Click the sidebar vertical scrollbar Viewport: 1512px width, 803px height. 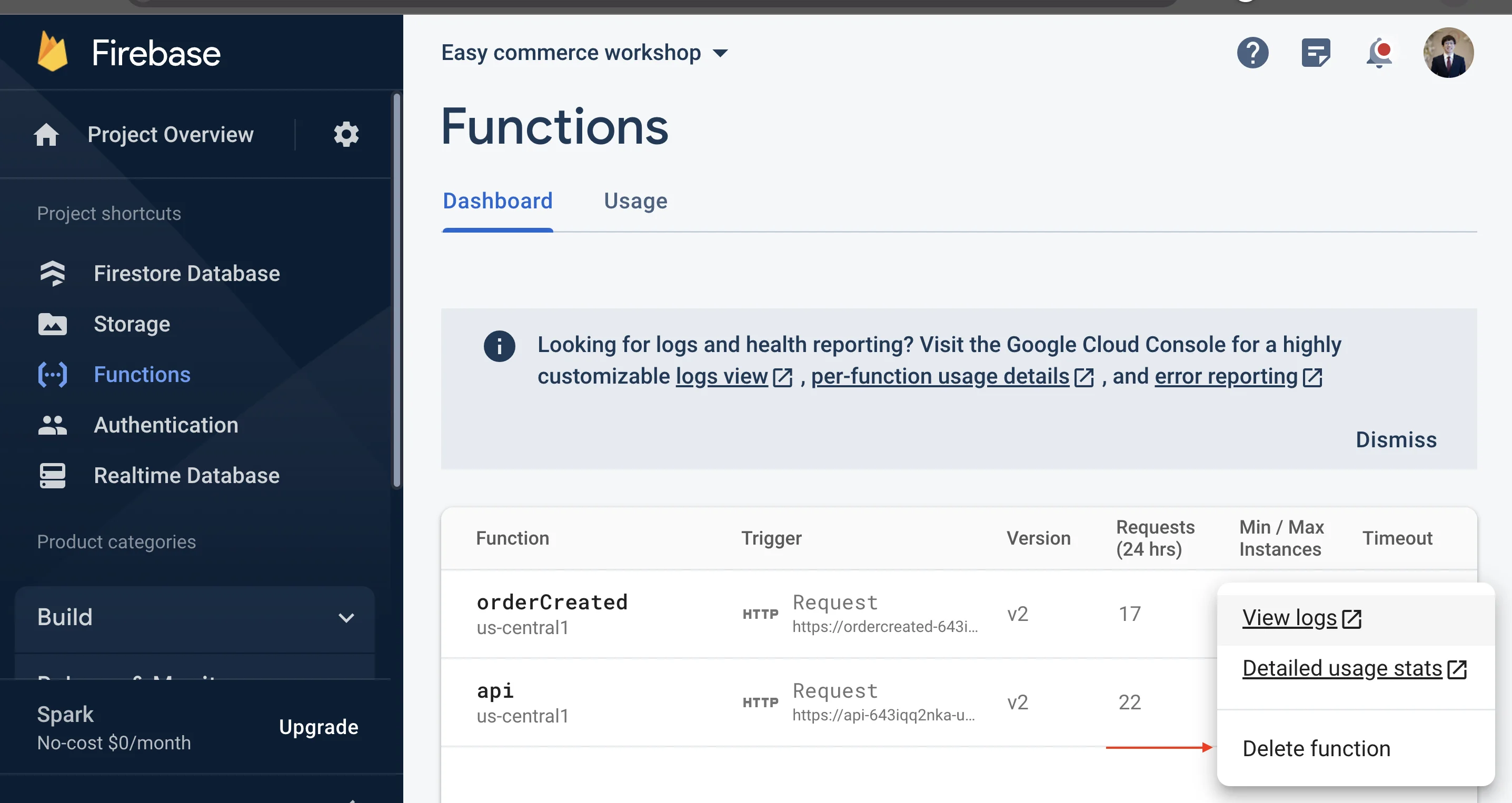tap(397, 290)
